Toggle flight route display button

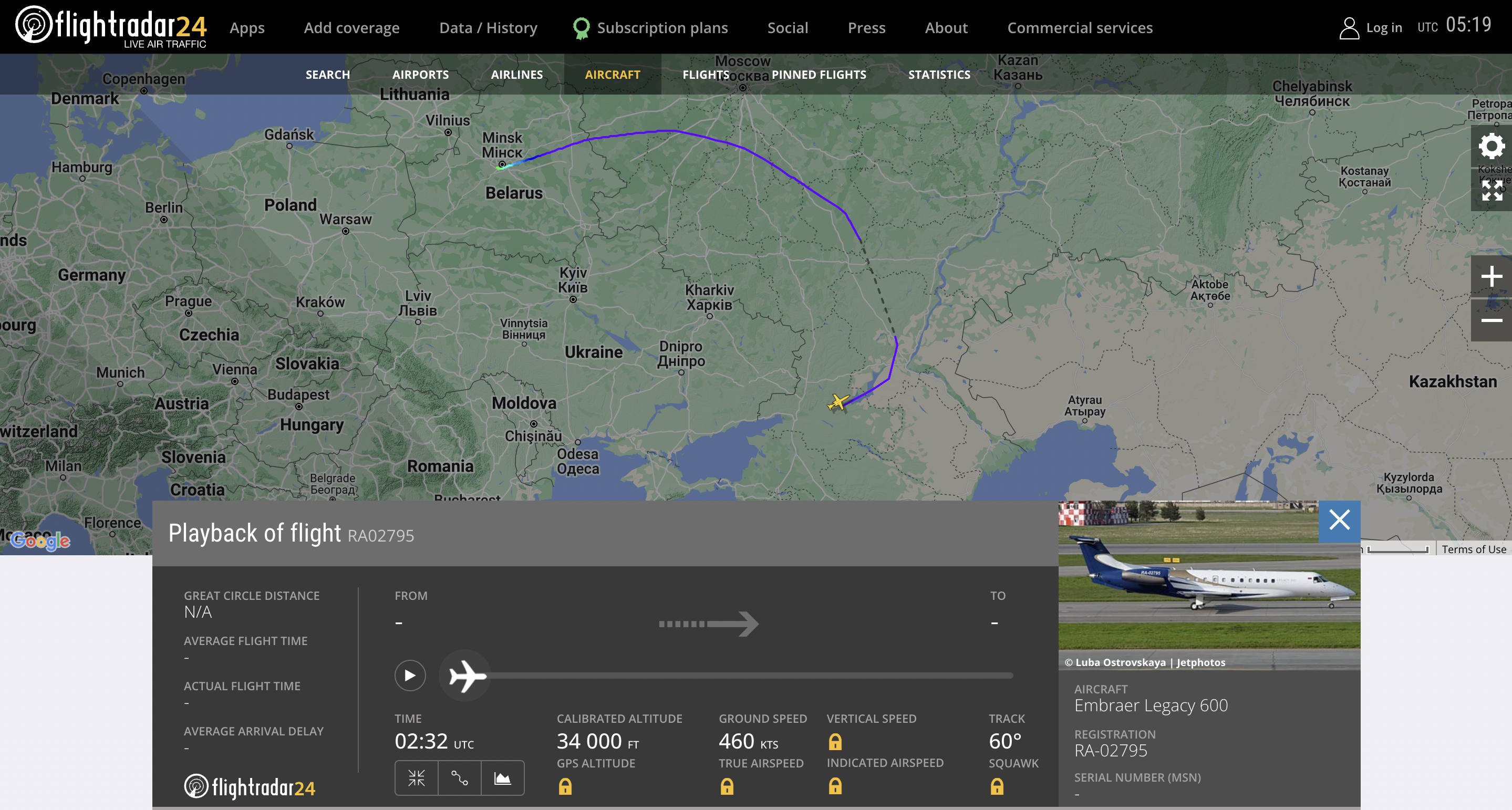[x=460, y=778]
